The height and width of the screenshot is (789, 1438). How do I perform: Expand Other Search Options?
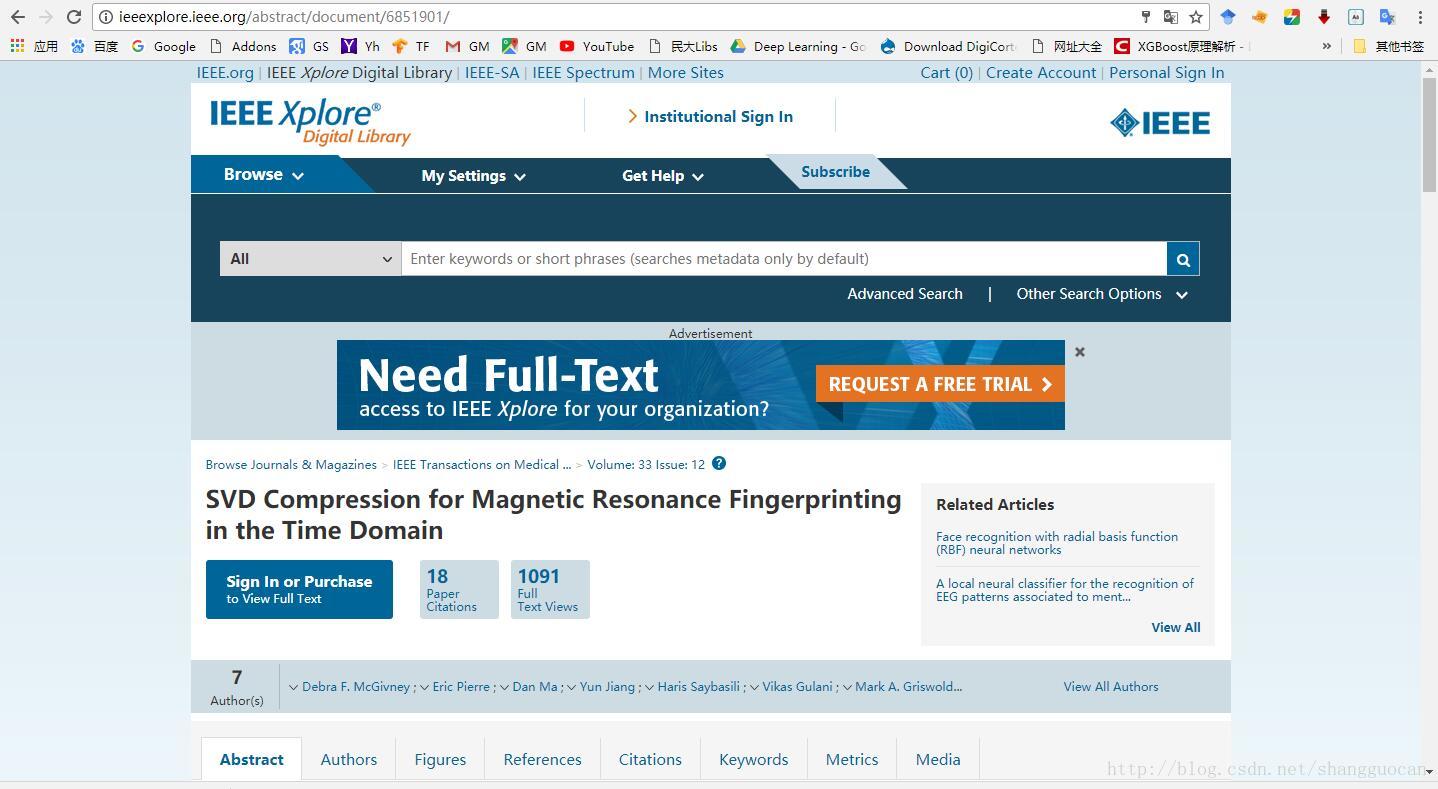[1102, 294]
